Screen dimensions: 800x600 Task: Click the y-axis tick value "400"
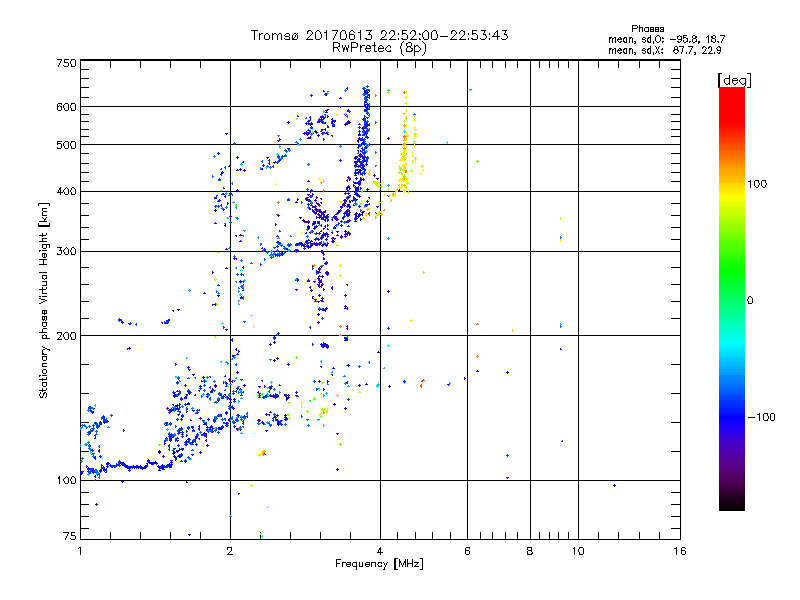pyautogui.click(x=66, y=191)
